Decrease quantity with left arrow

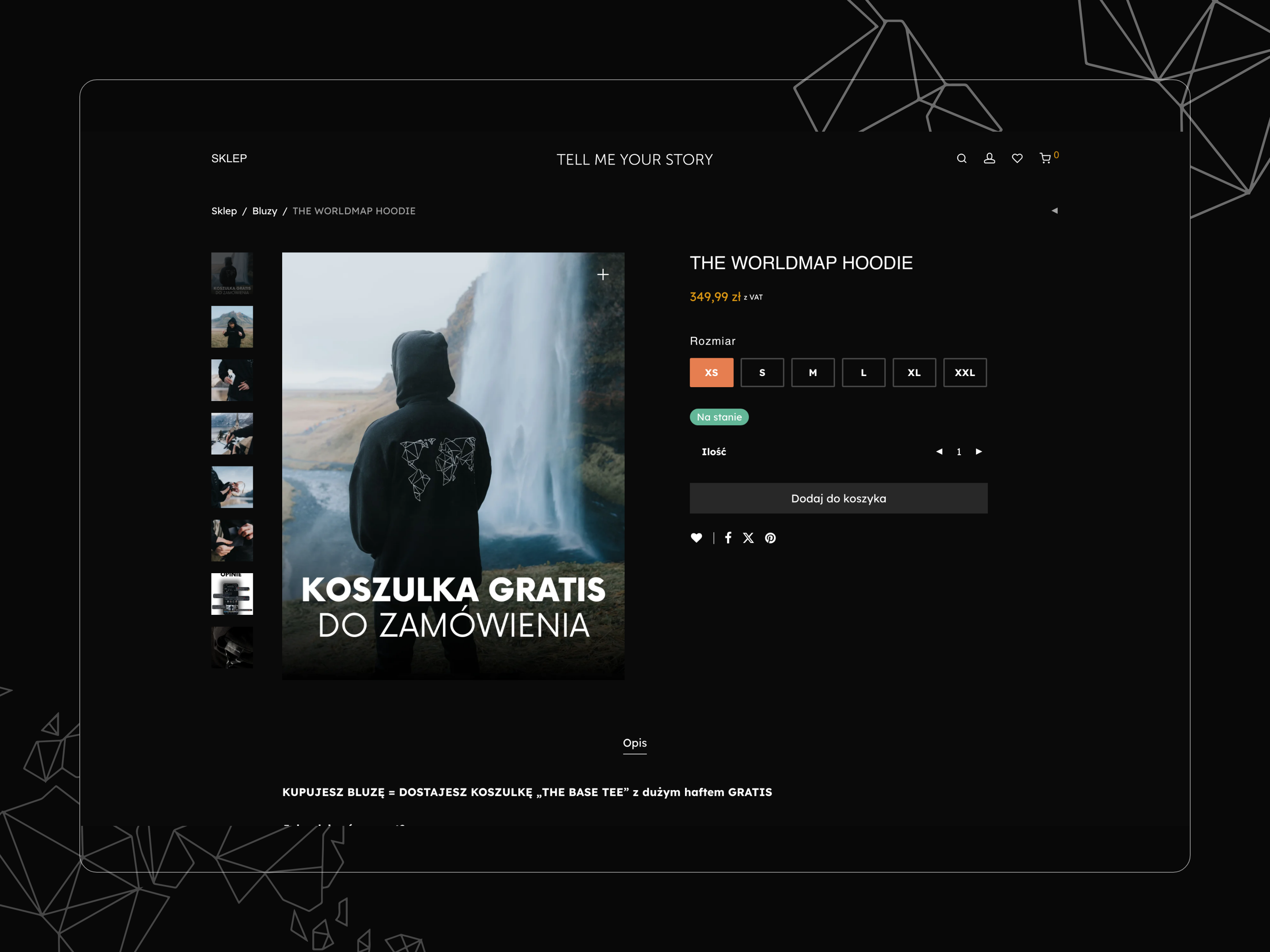[939, 452]
